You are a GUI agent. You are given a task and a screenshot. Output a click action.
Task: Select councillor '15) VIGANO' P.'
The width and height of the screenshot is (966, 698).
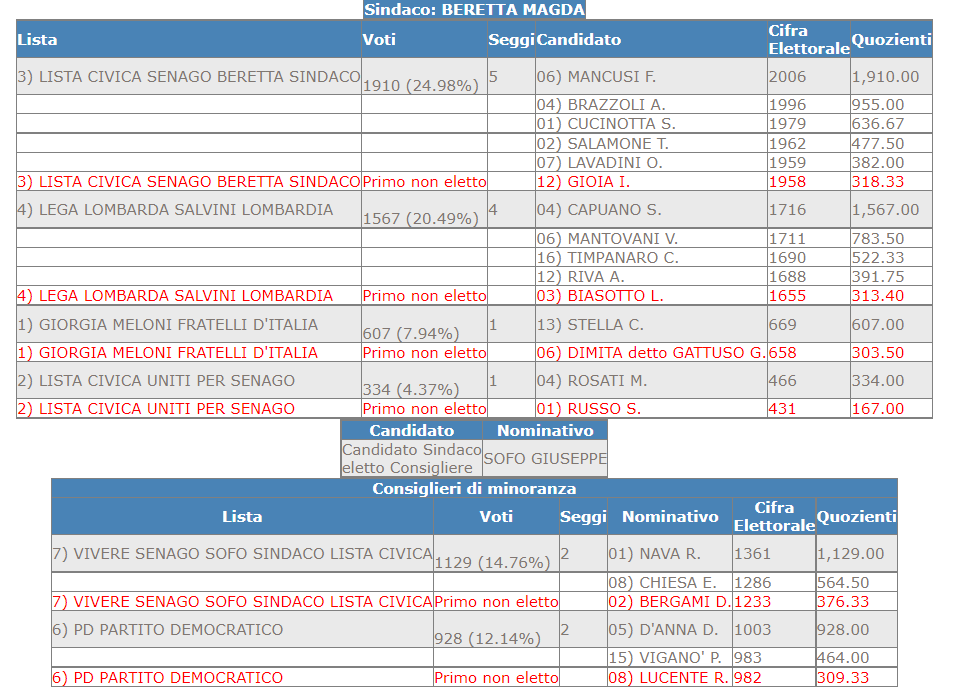[x=665, y=657]
